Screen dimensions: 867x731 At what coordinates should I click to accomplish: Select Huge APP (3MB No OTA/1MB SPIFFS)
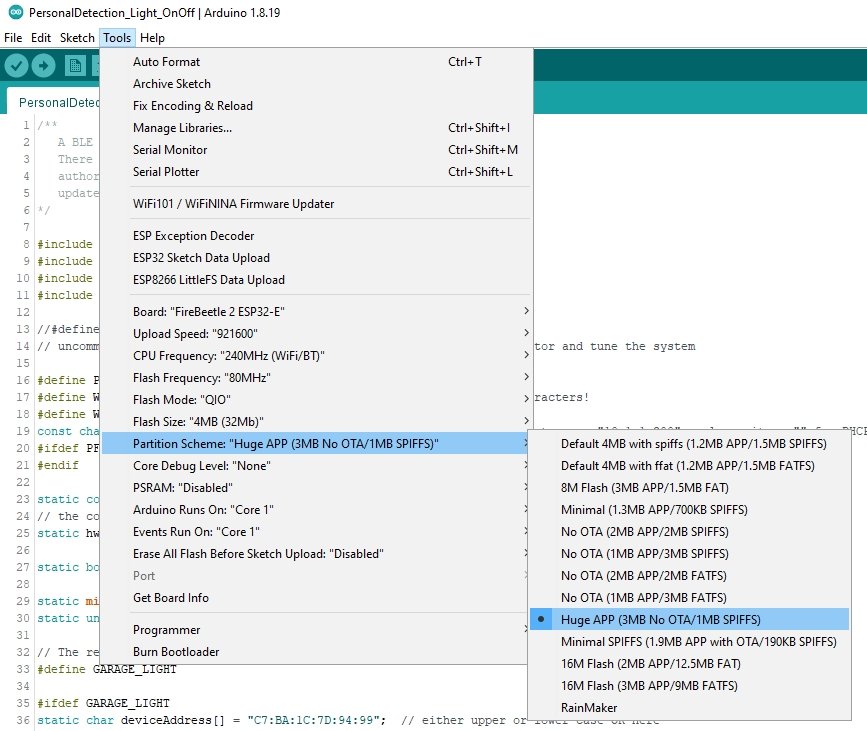tap(690, 620)
